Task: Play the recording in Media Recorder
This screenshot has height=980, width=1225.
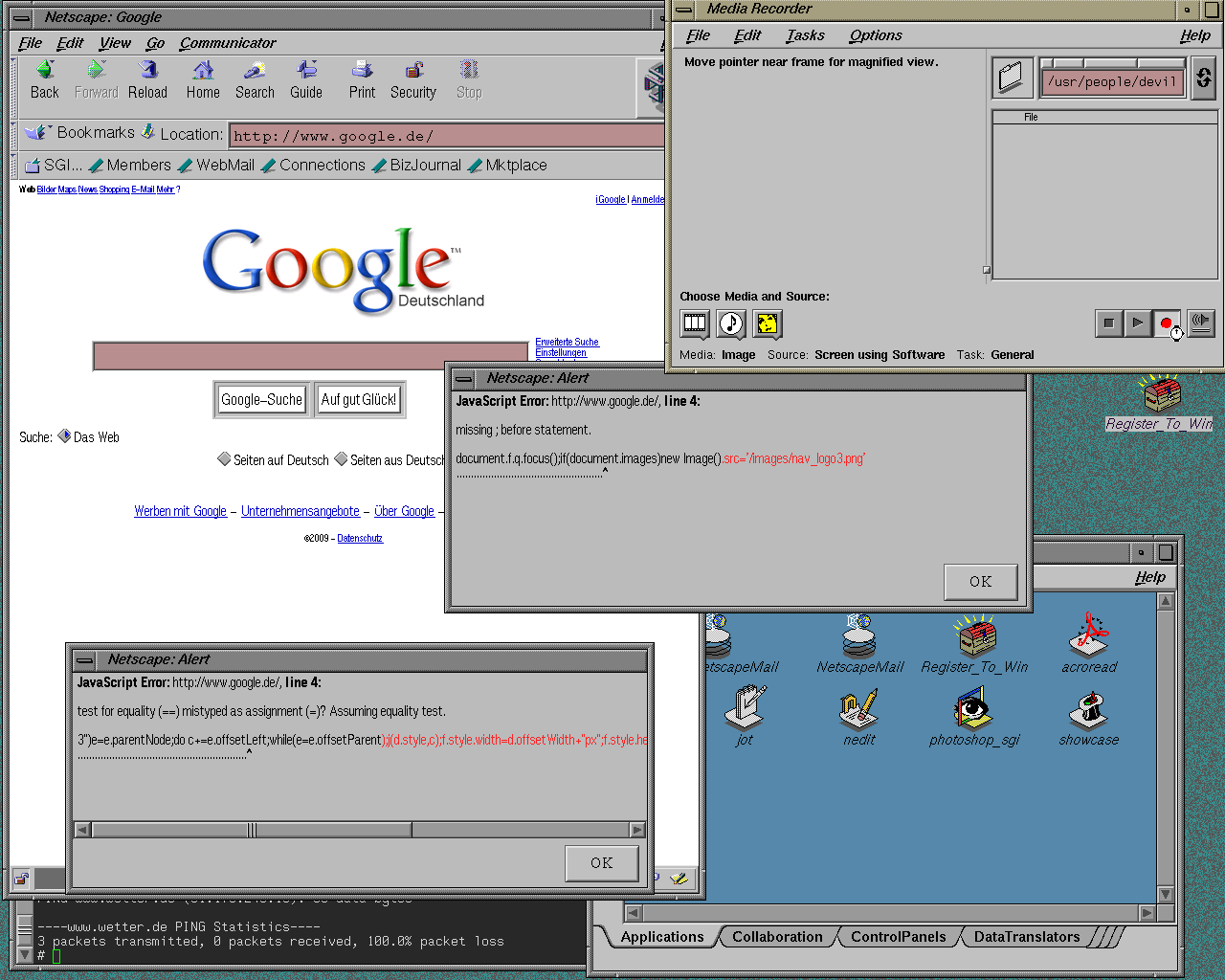Action: pos(1137,323)
